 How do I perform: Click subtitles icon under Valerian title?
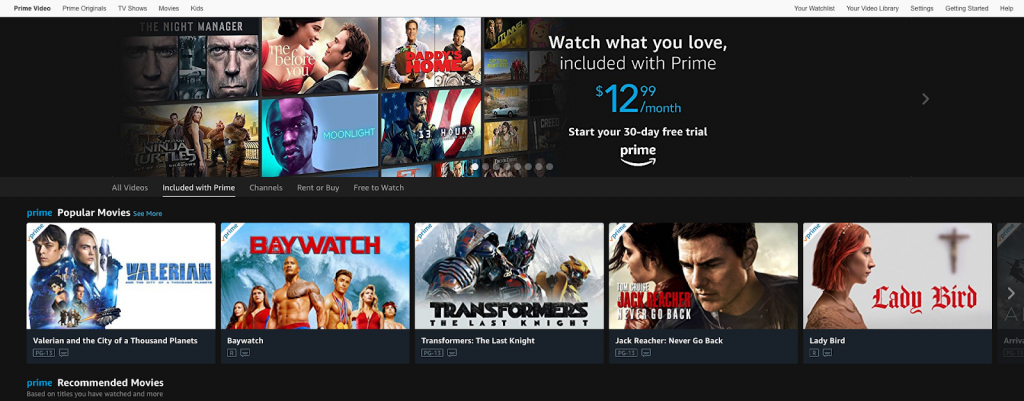[63, 353]
